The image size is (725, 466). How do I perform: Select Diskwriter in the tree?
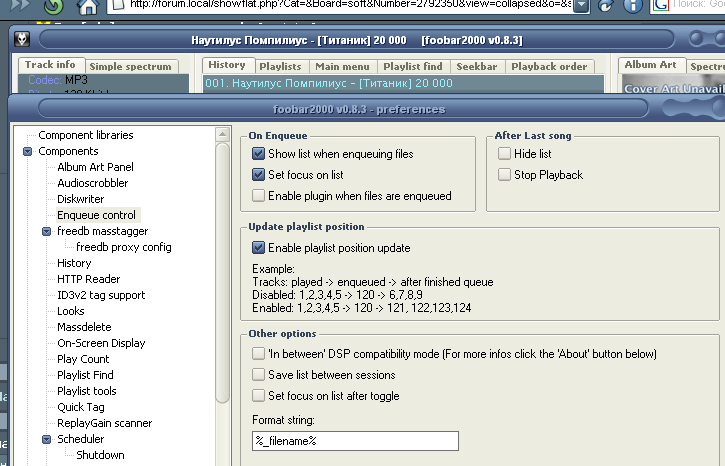pyautogui.click(x=80, y=199)
